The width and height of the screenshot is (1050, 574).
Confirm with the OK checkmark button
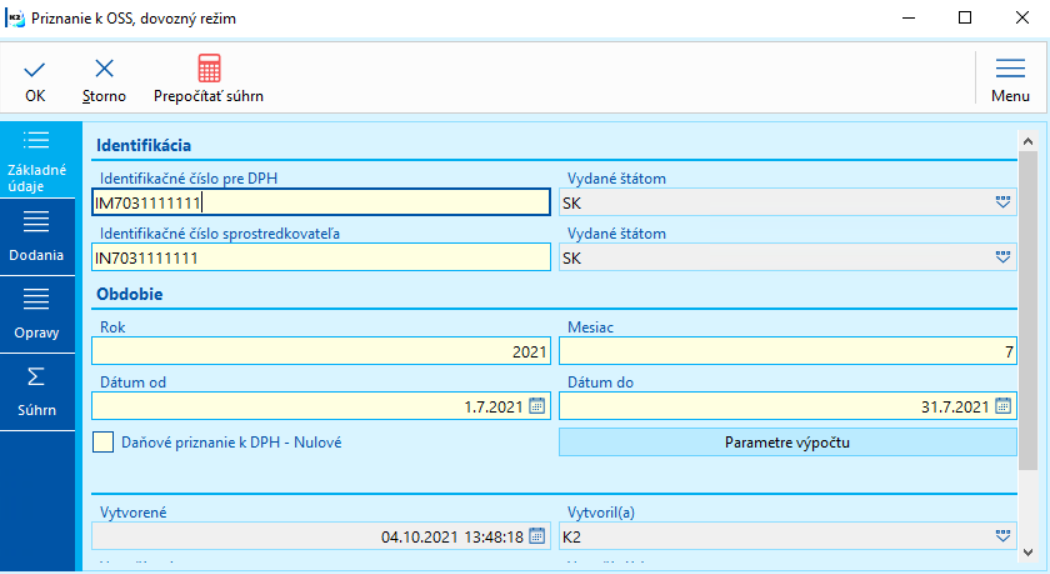click(35, 80)
